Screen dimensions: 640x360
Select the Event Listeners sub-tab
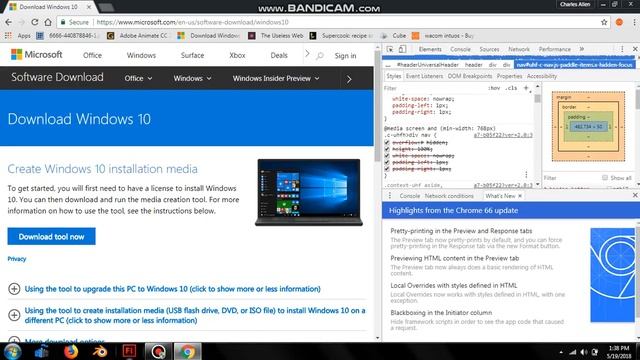[424, 76]
